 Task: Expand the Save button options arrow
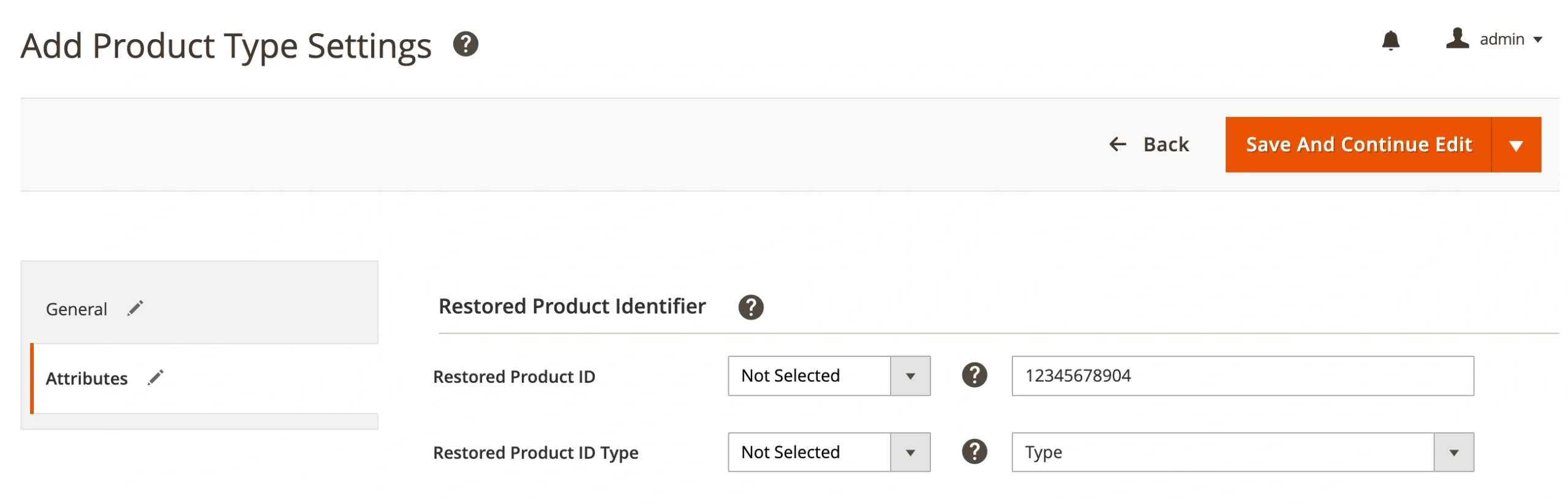click(x=1515, y=145)
